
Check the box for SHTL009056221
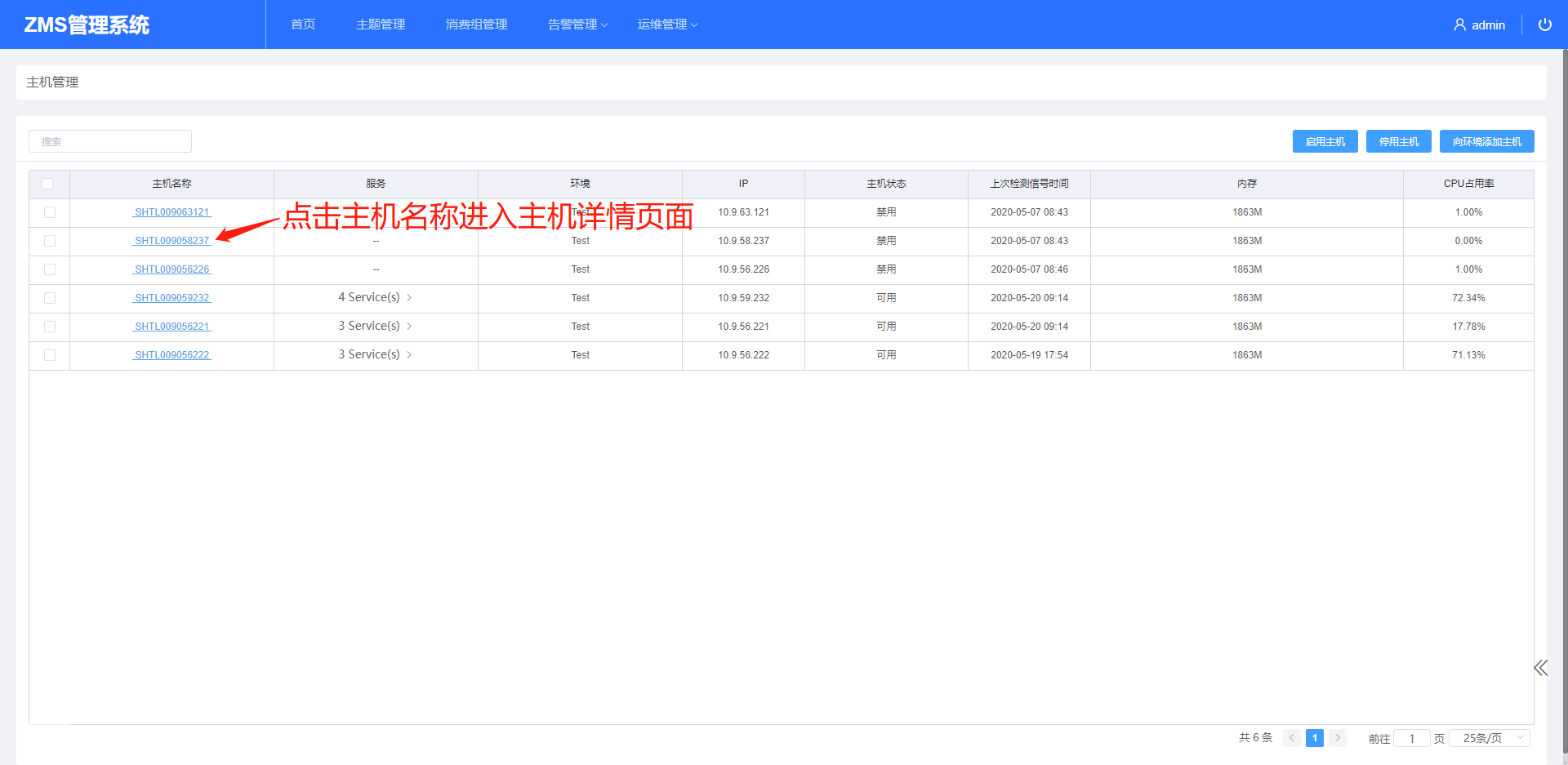(50, 327)
